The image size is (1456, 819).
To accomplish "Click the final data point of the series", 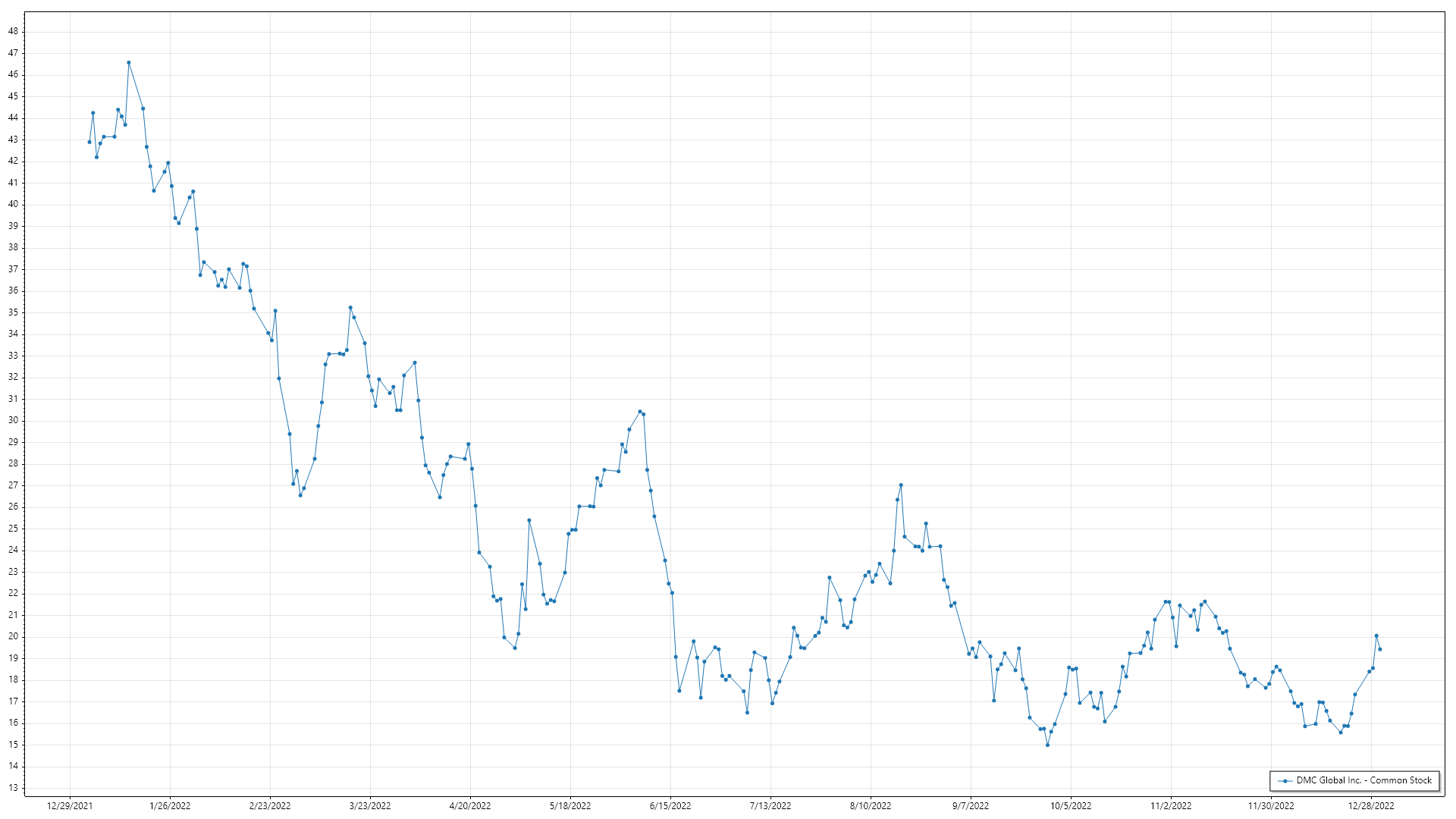I will [x=1379, y=649].
